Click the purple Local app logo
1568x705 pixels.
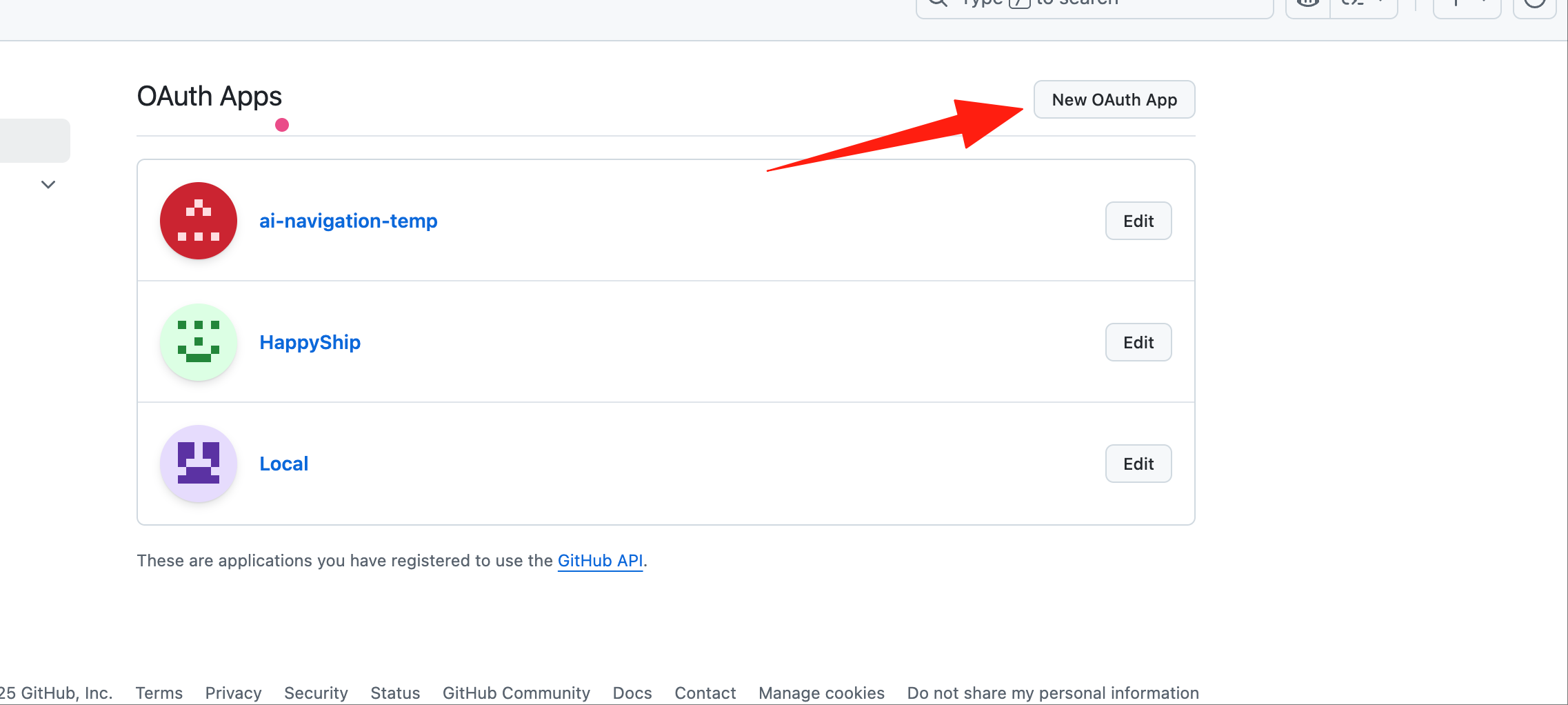coord(198,464)
